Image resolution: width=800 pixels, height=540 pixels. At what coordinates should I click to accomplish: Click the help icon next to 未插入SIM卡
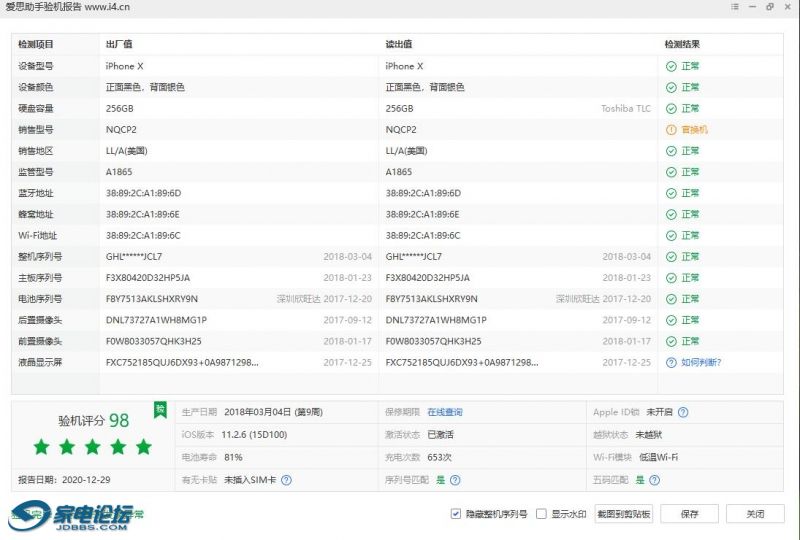[x=287, y=480]
